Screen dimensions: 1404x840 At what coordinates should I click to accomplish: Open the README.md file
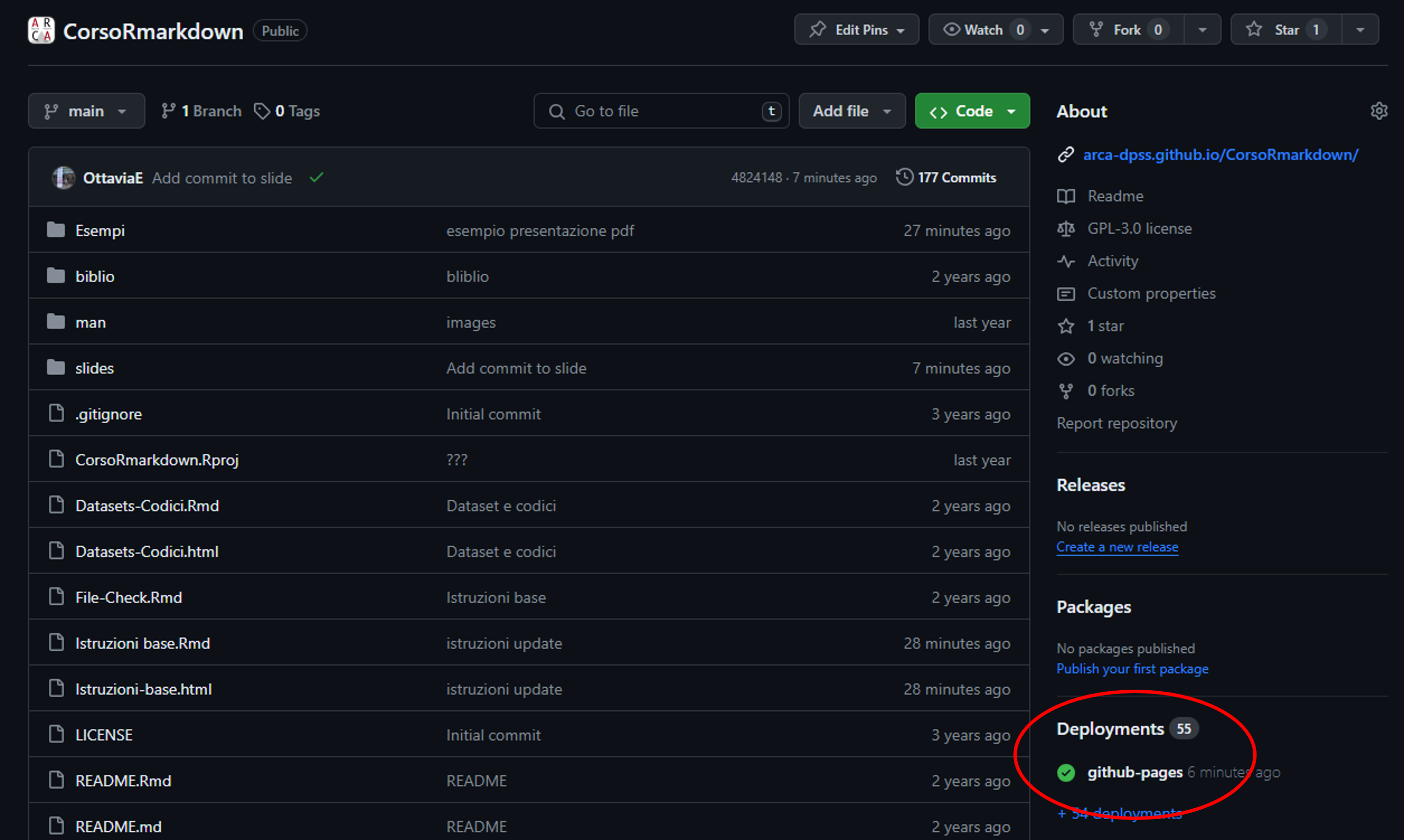(x=118, y=826)
